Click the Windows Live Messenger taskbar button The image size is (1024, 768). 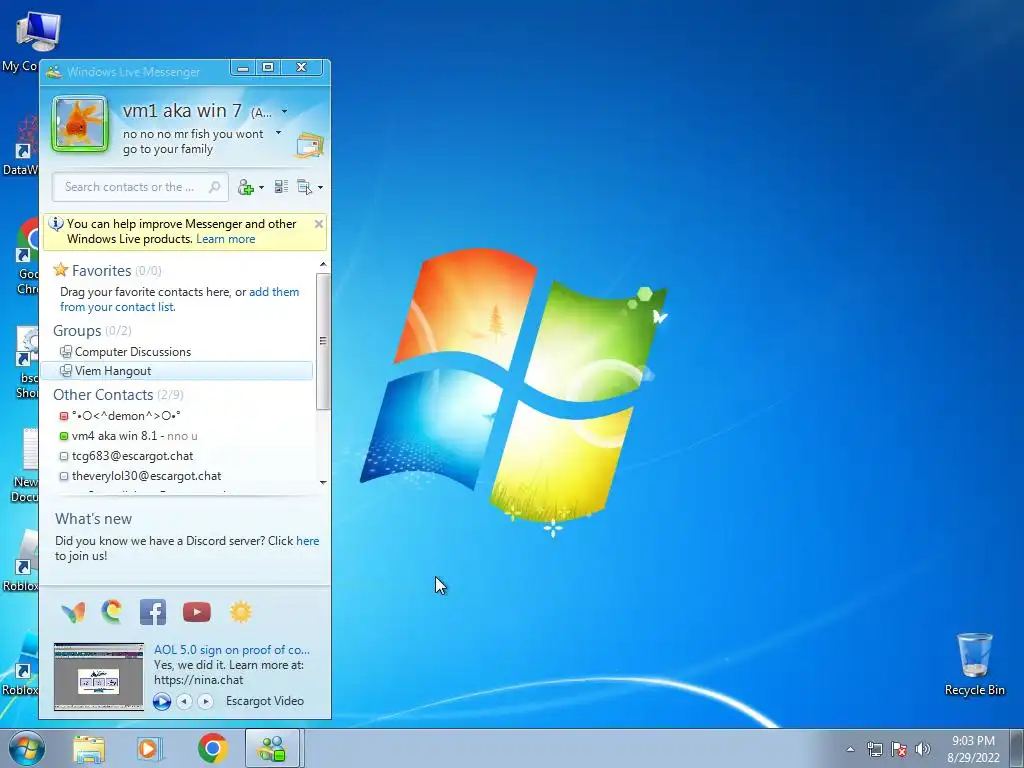272,748
